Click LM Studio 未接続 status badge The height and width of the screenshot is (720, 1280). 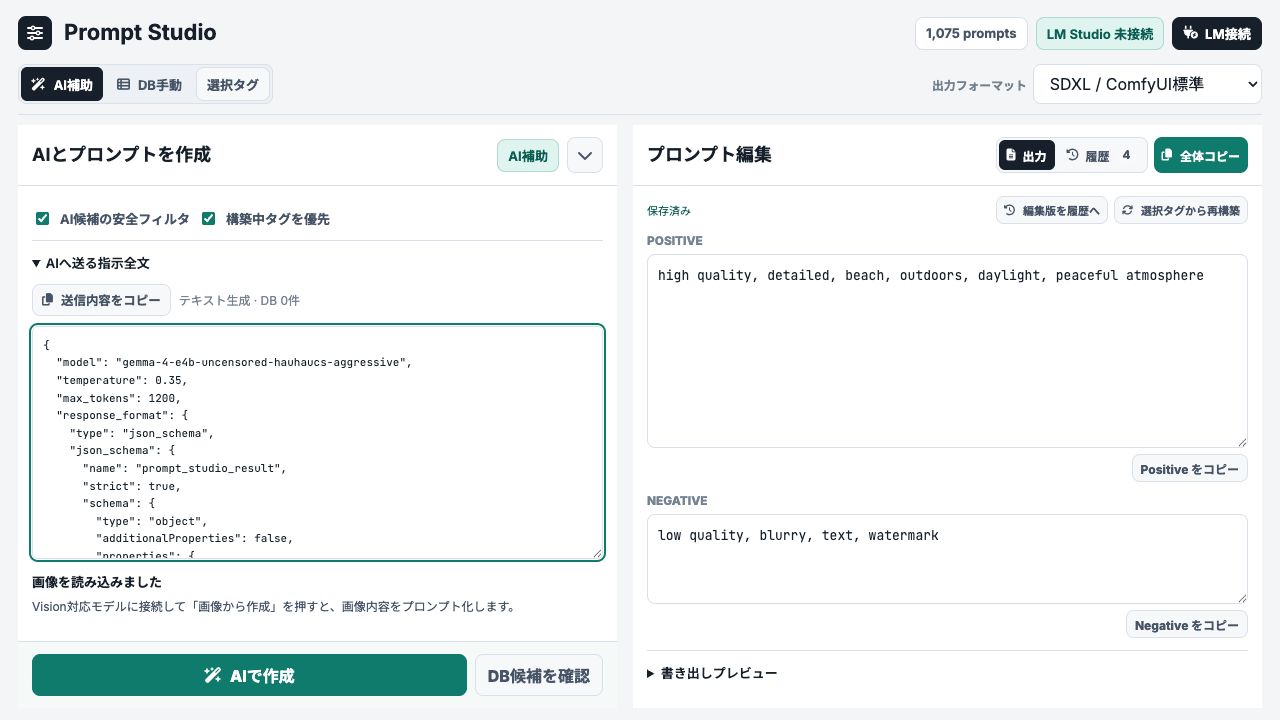(x=1100, y=33)
